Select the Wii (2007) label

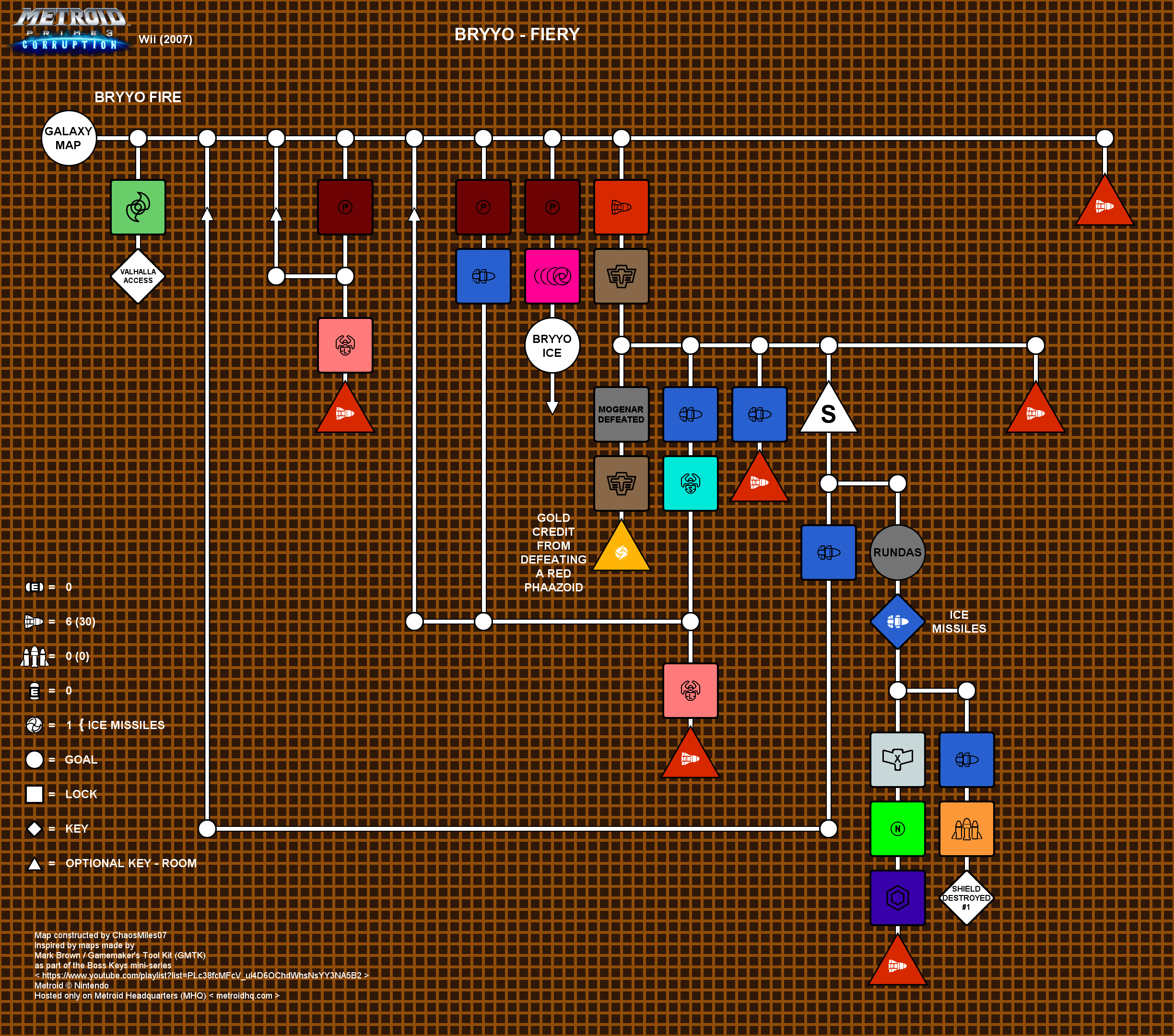165,39
